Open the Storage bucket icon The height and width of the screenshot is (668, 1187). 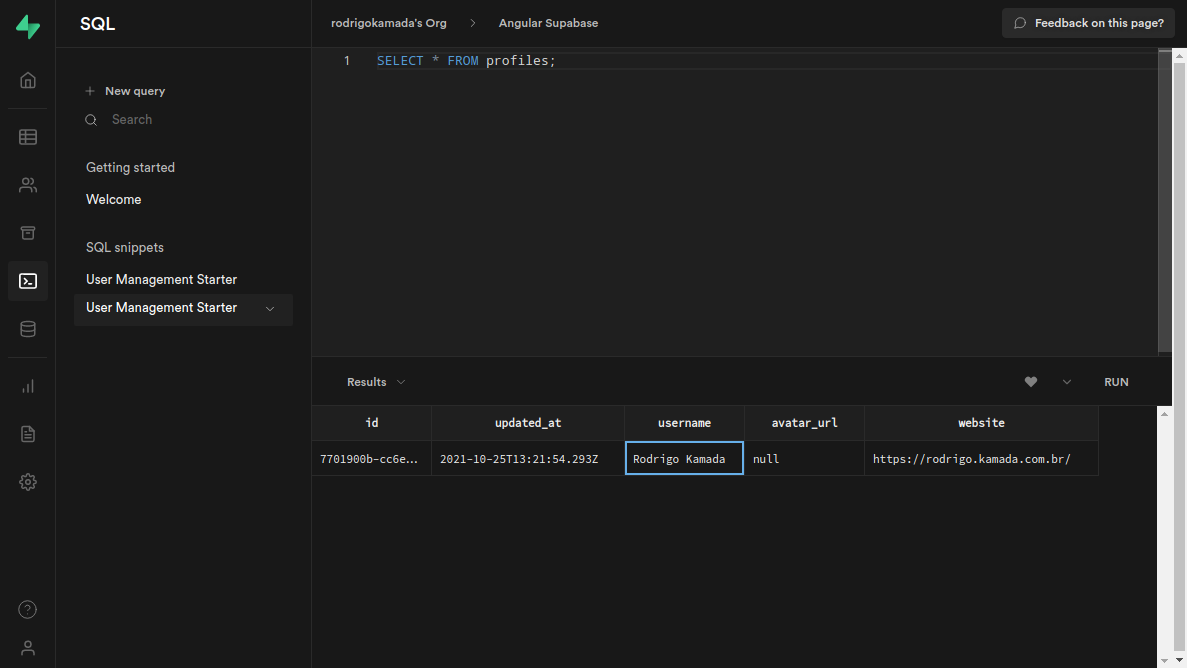(28, 233)
